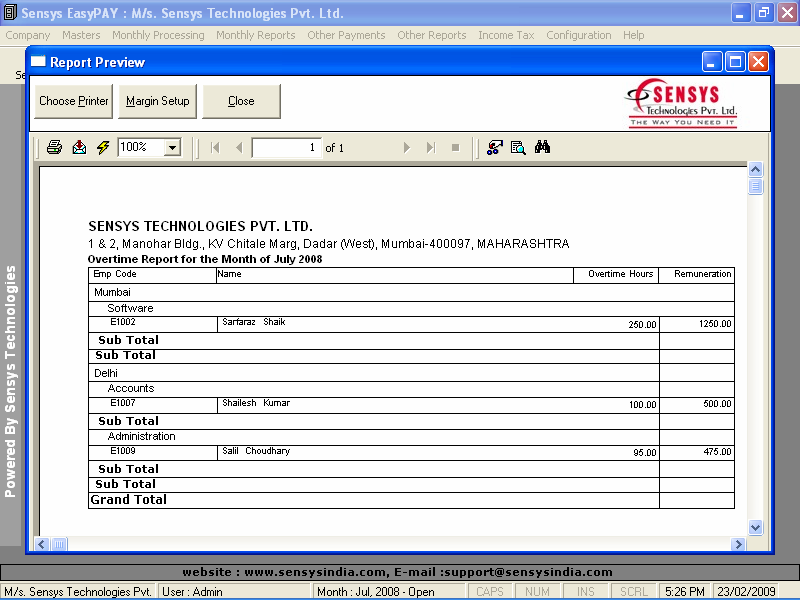Open the Help menu

pos(634,35)
